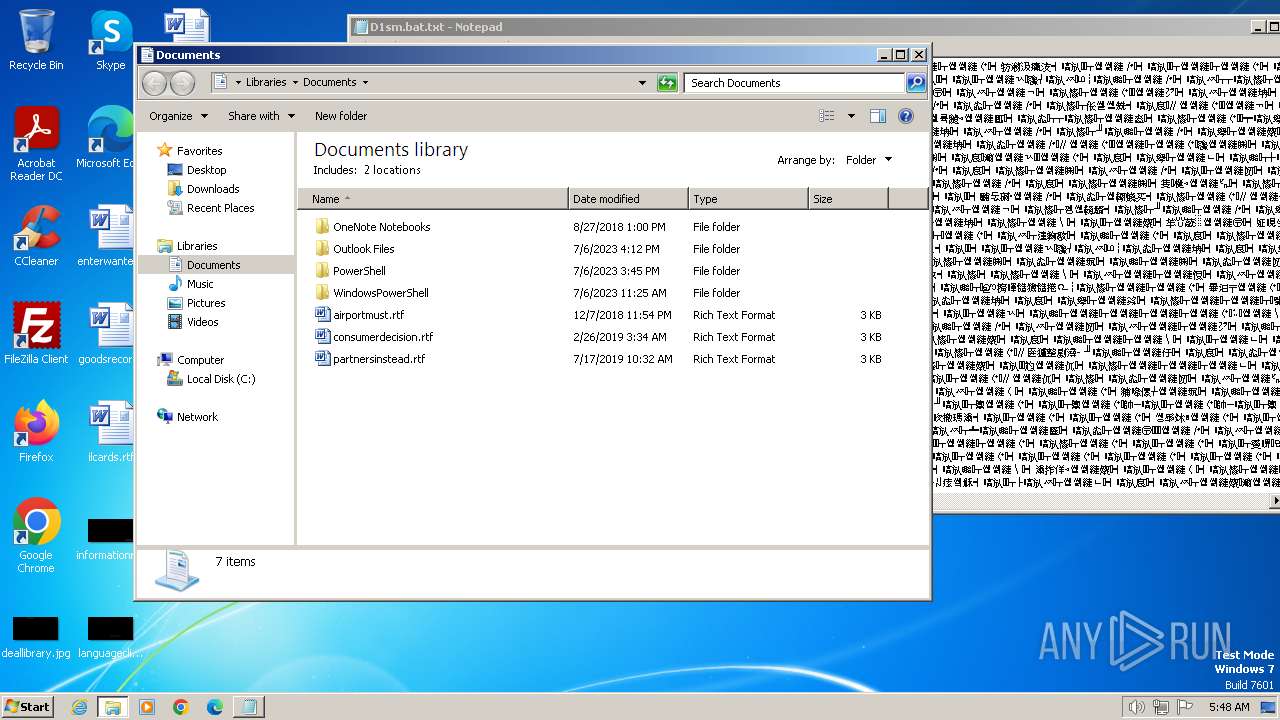Launch Firefox from the desktop
The image size is (1280, 720).
pyautogui.click(x=36, y=431)
